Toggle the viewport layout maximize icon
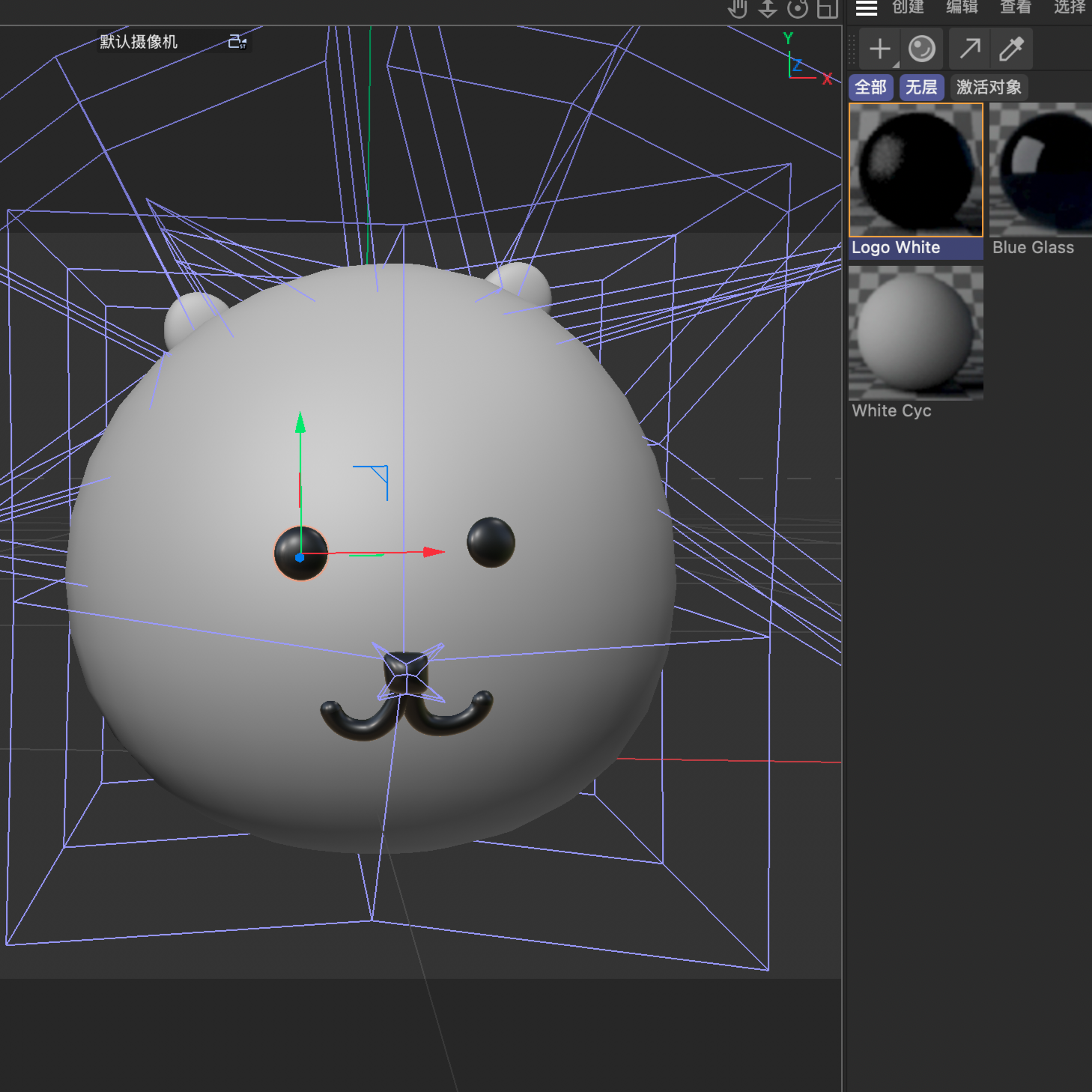 pos(827,8)
